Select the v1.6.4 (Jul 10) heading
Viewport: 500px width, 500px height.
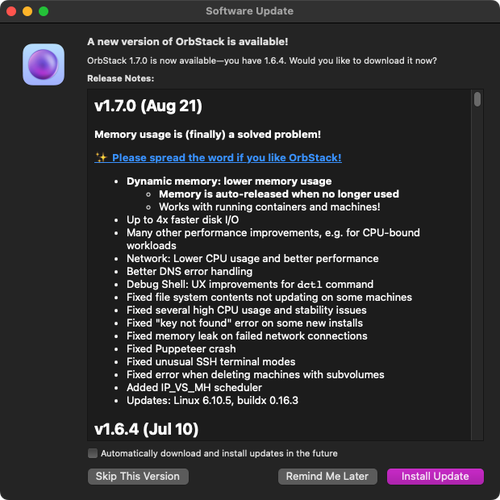click(x=146, y=429)
